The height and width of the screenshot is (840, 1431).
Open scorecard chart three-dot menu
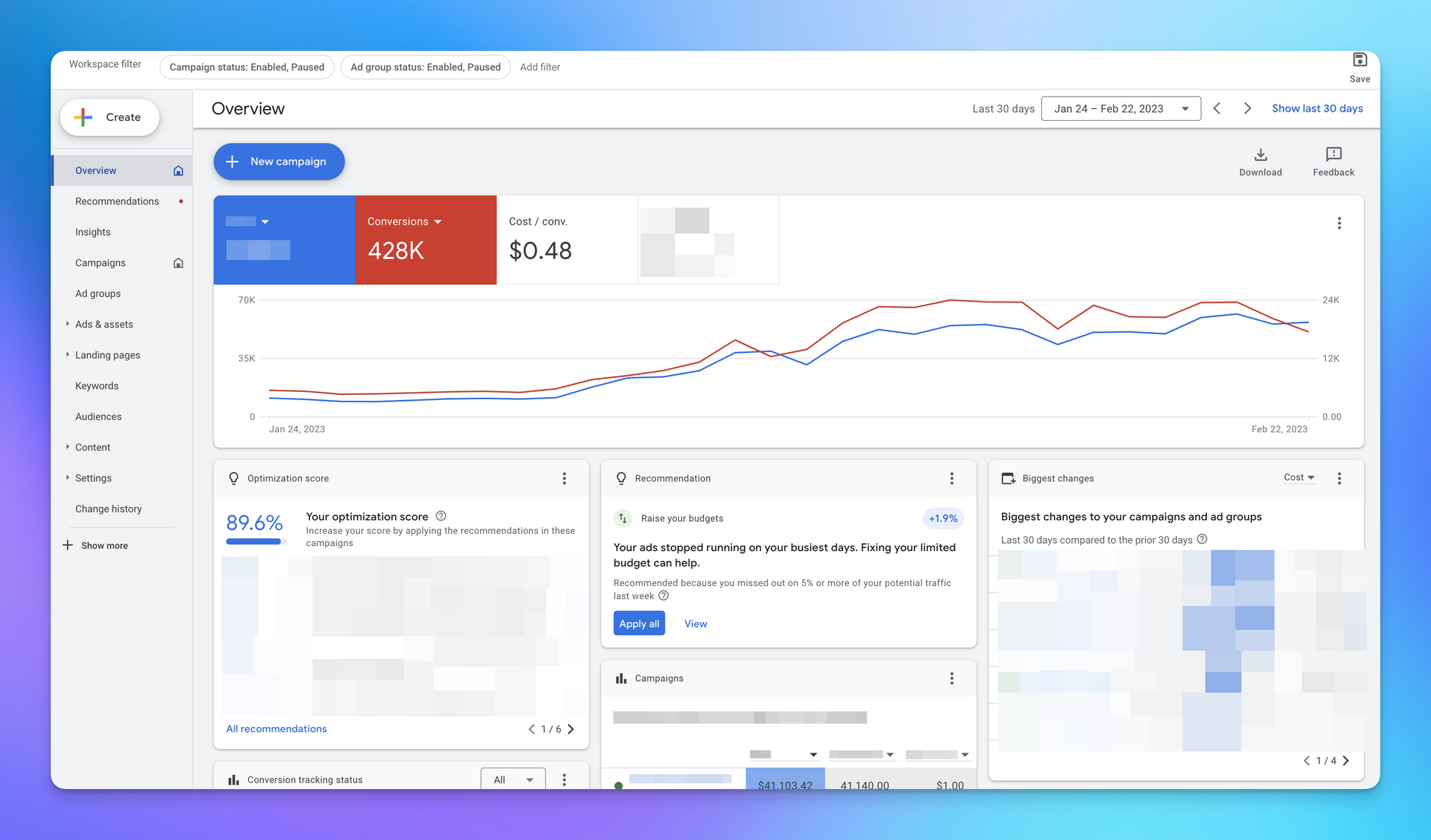(x=1339, y=223)
